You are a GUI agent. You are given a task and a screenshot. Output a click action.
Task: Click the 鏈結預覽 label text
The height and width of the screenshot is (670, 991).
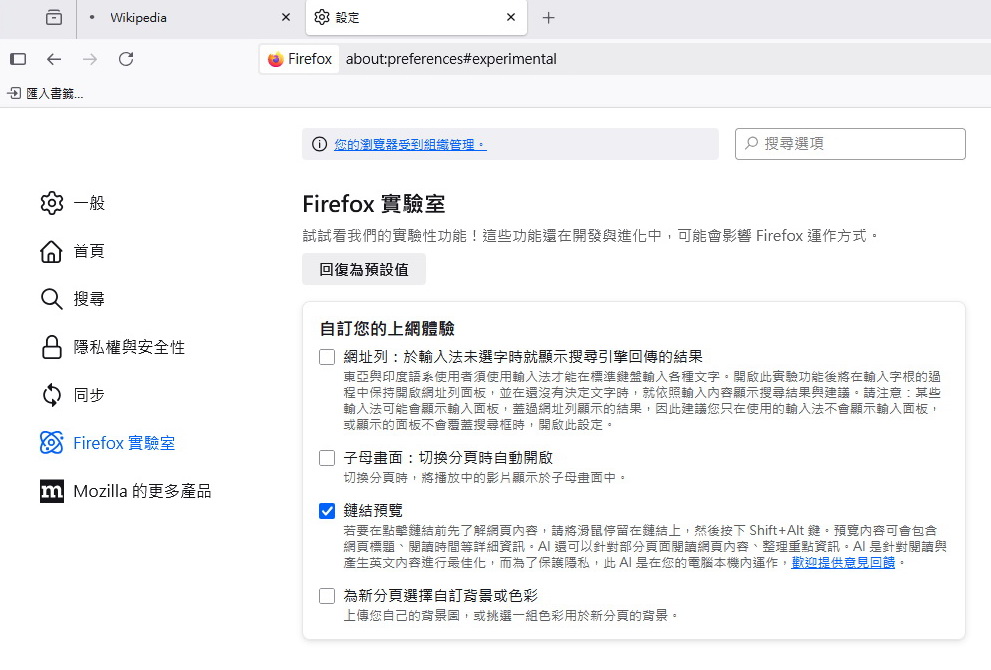[x=373, y=511]
